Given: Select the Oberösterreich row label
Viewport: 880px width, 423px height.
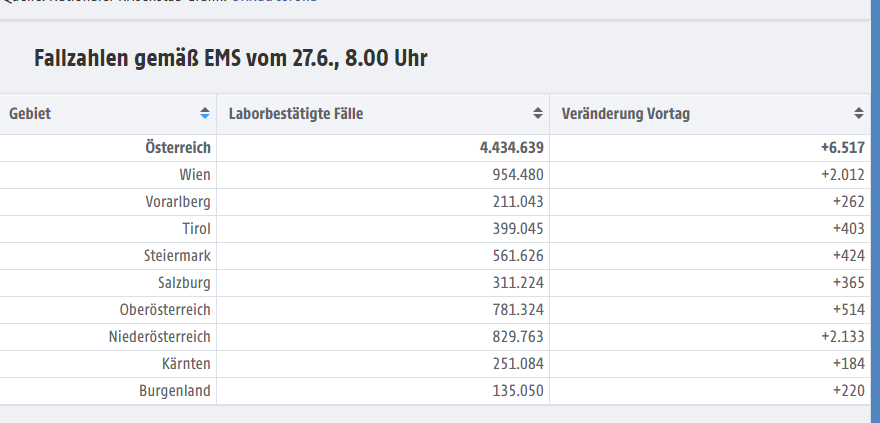Looking at the screenshot, I should [x=165, y=310].
